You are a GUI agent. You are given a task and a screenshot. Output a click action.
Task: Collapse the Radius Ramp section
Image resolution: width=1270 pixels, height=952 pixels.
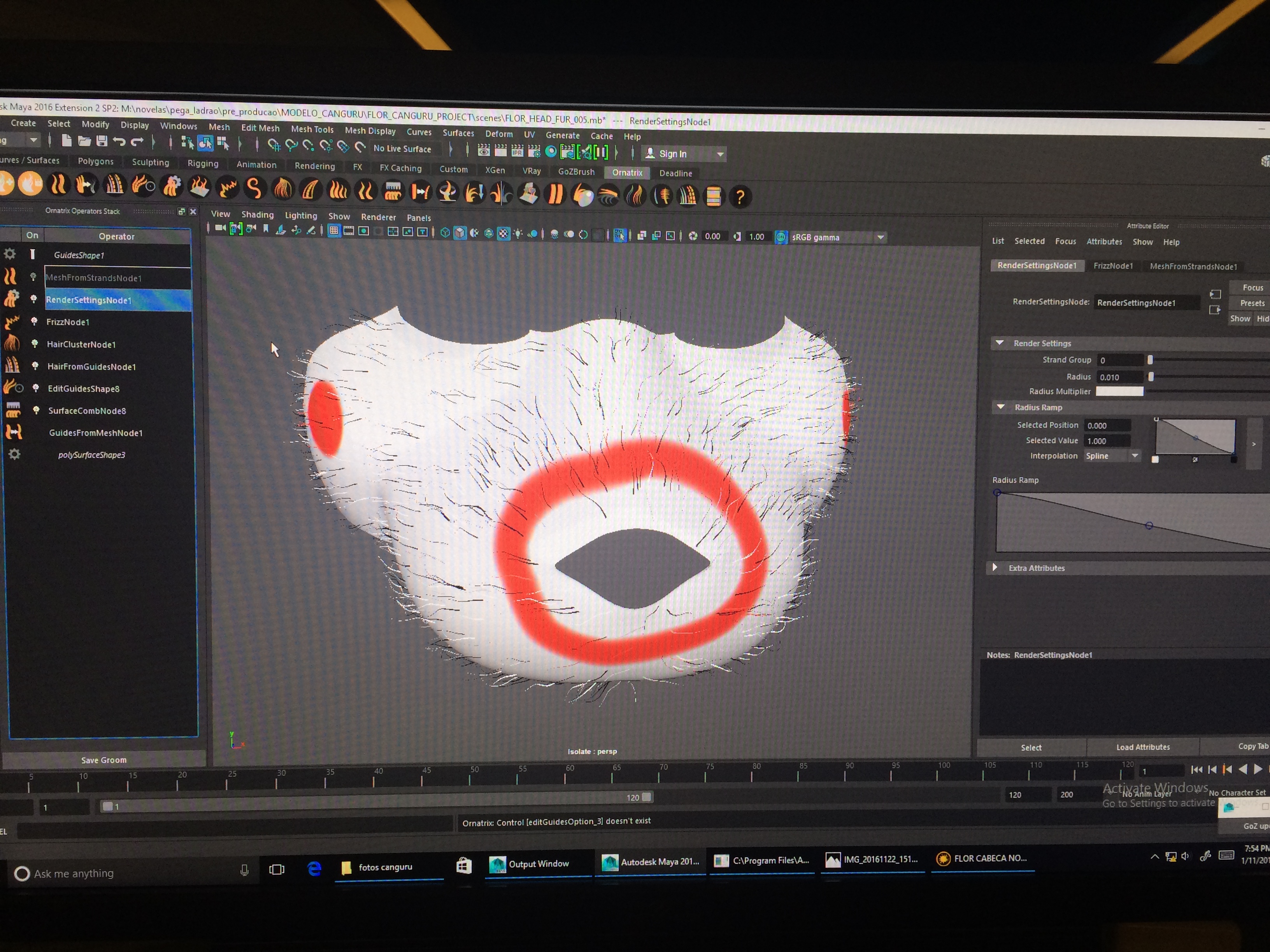click(x=1001, y=407)
